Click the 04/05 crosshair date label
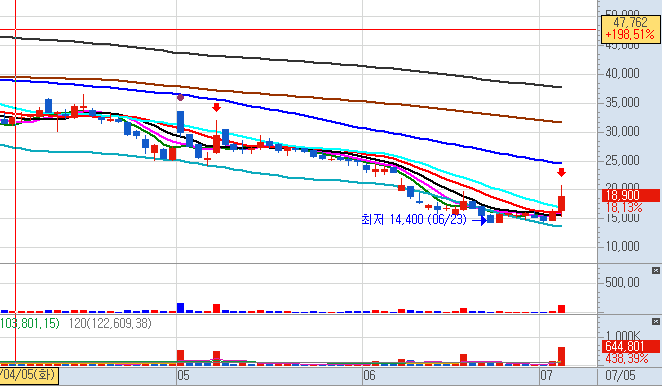This screenshot has width=662, height=386. coord(29,375)
